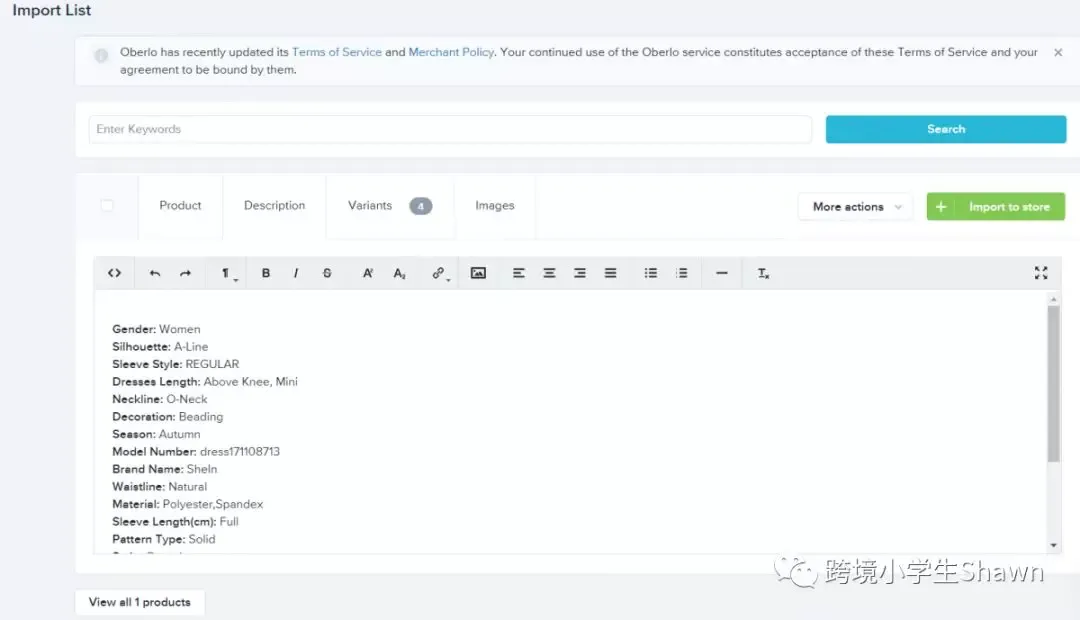Select the product checkbox
The height and width of the screenshot is (620, 1080).
pyautogui.click(x=107, y=205)
